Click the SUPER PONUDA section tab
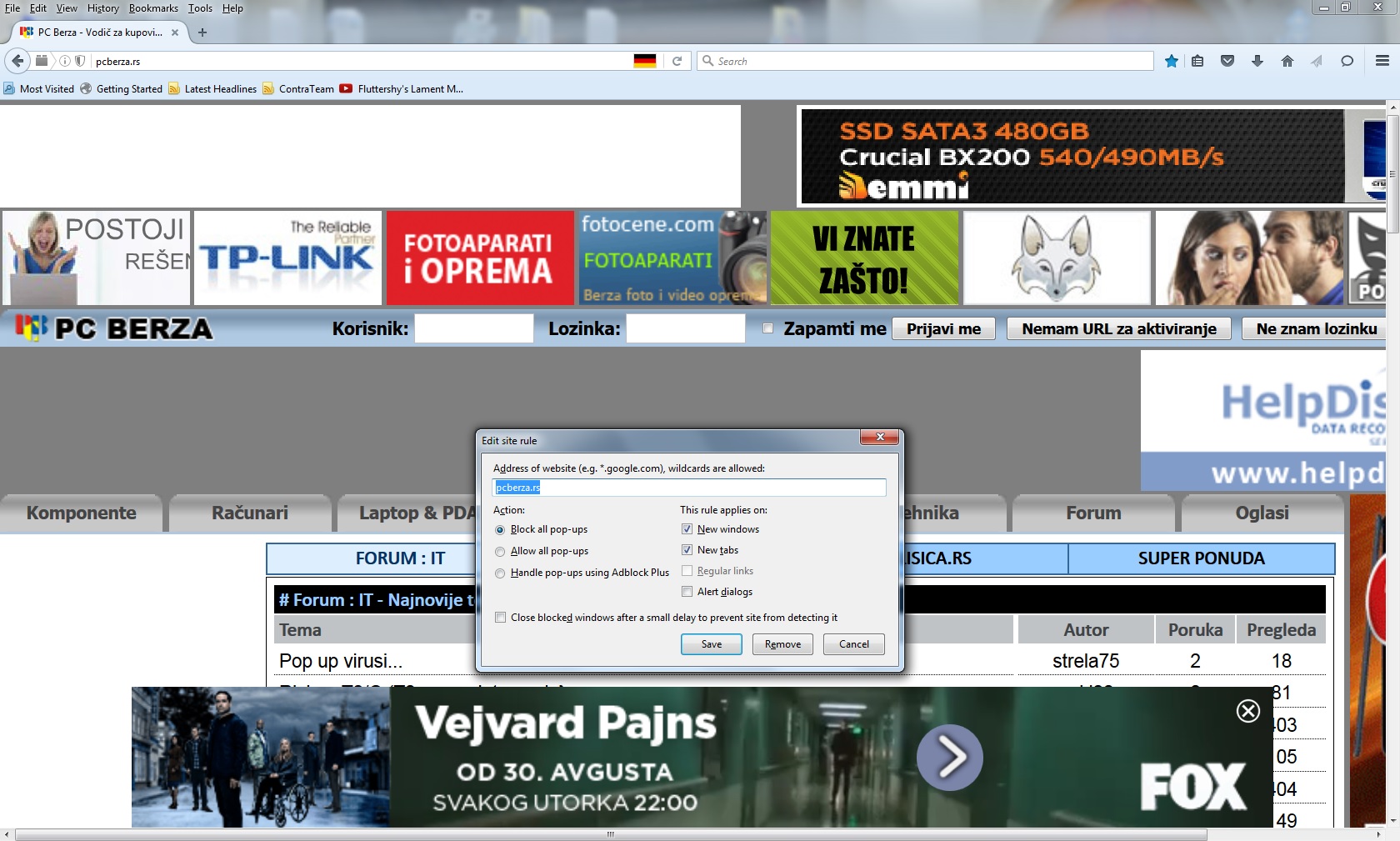The width and height of the screenshot is (1400, 841). click(x=1202, y=558)
